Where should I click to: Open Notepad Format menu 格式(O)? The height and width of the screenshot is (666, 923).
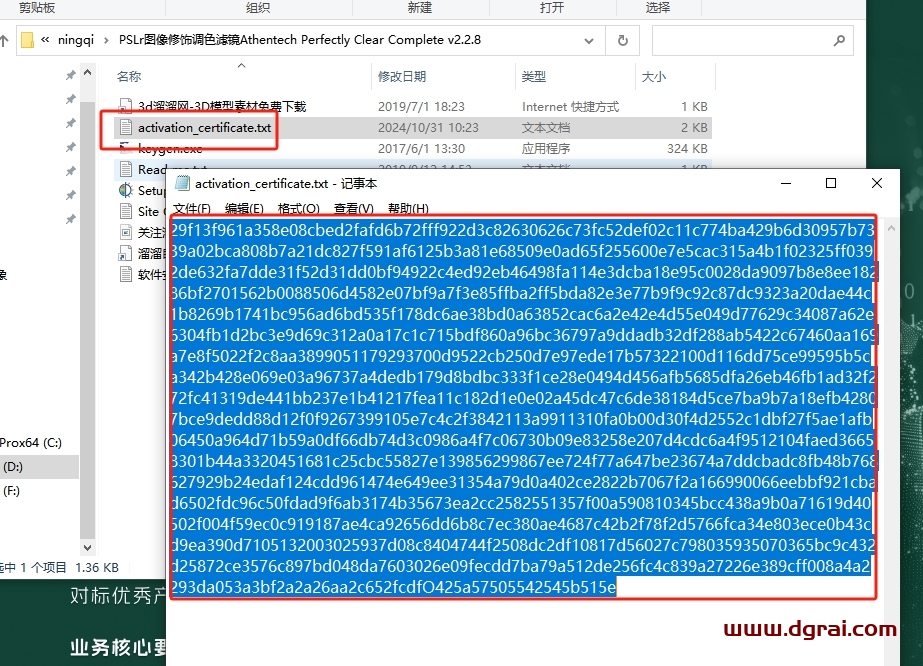pos(298,208)
